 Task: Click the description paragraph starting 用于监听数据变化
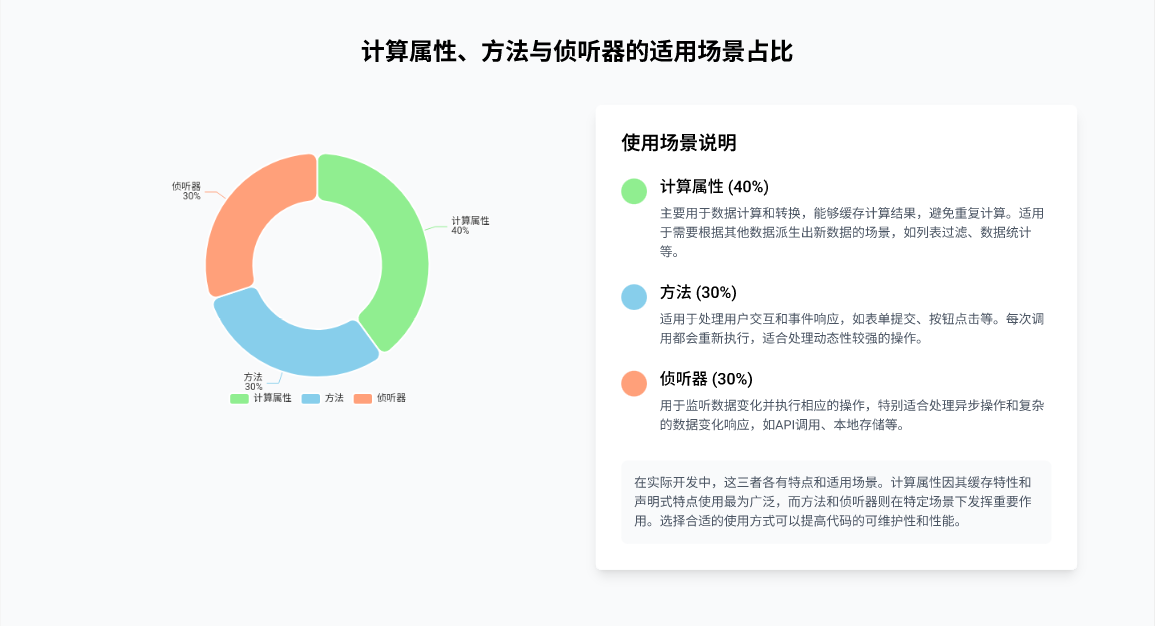(x=851, y=415)
